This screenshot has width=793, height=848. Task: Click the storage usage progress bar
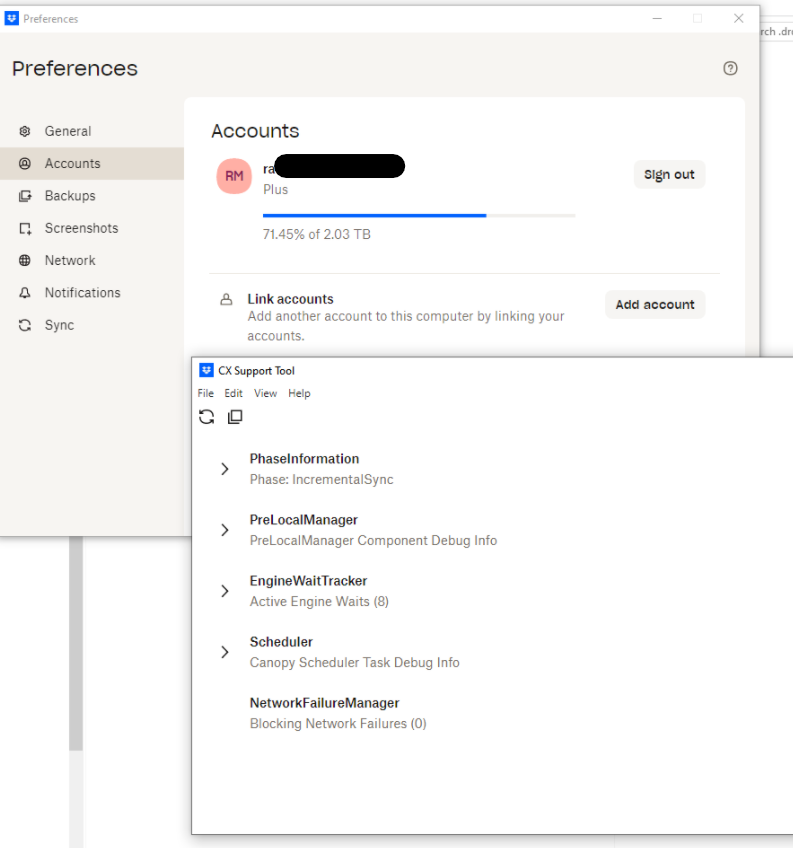coord(418,215)
